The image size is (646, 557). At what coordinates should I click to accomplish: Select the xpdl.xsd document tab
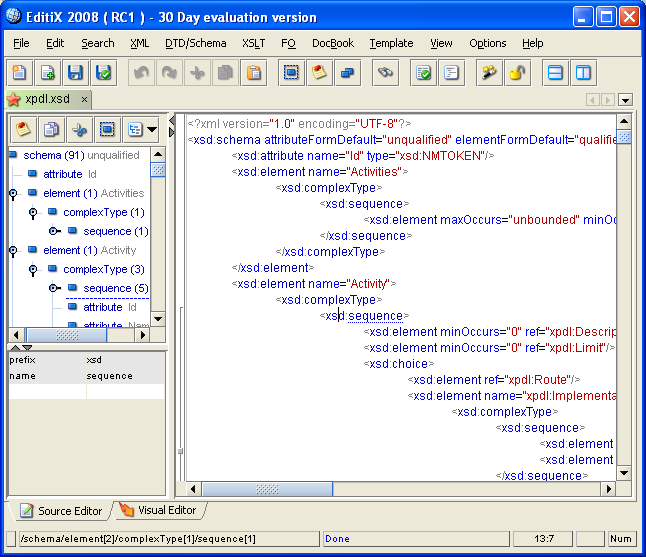47,99
